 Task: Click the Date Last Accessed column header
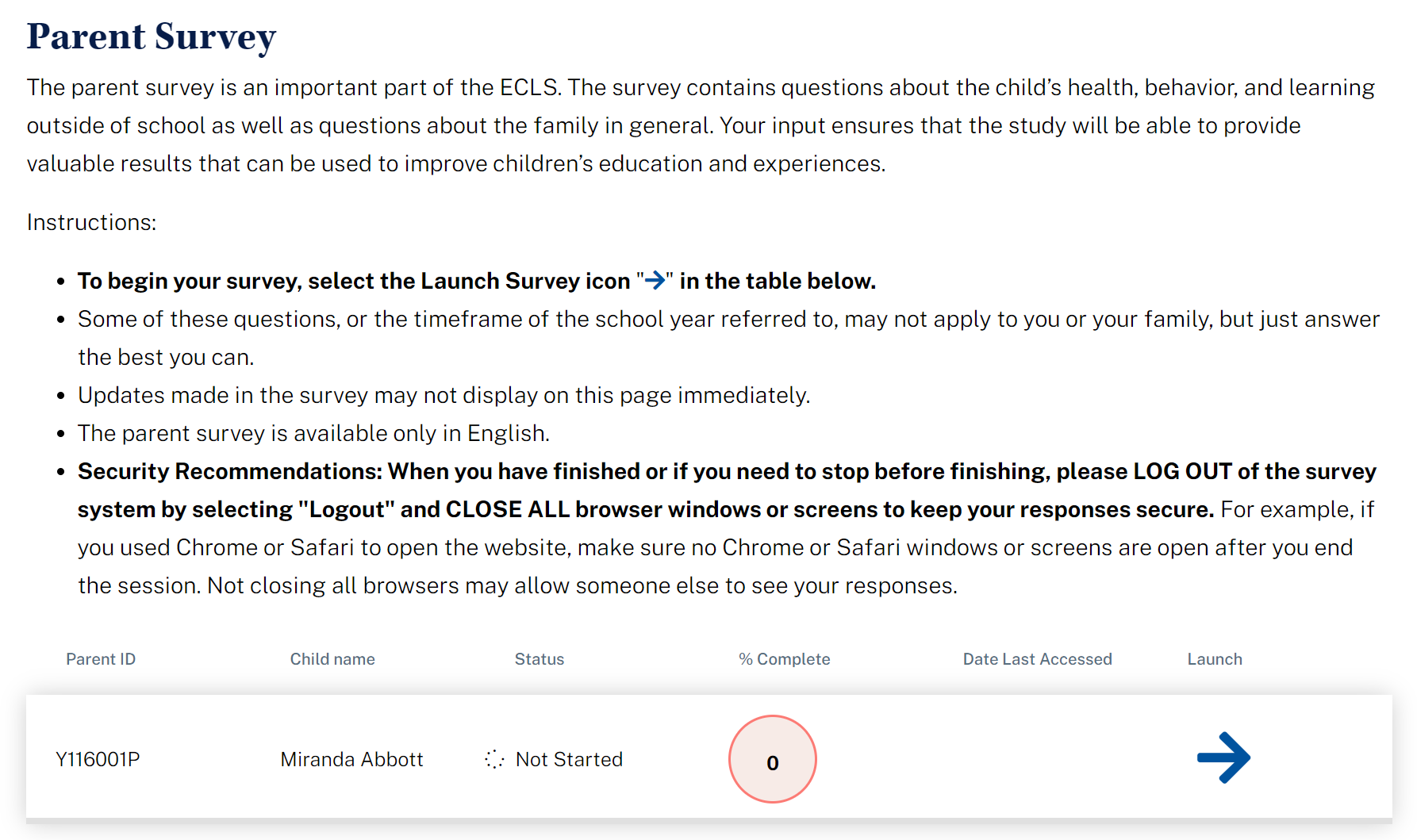click(x=1037, y=659)
